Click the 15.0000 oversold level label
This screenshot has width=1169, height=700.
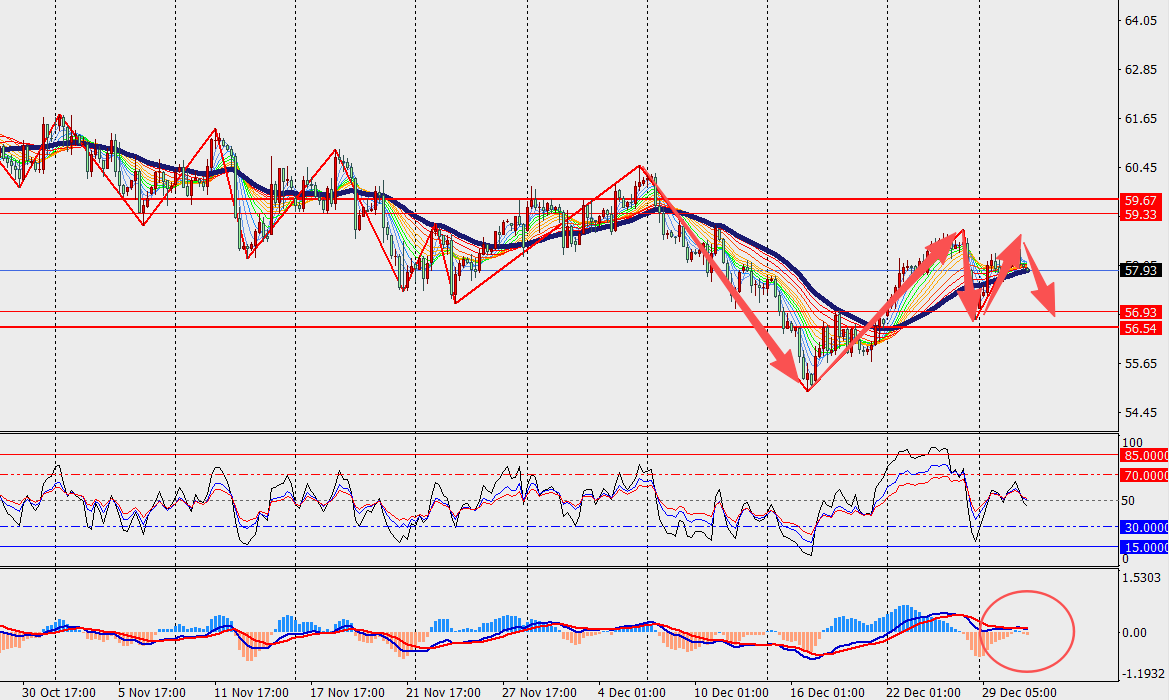1145,547
